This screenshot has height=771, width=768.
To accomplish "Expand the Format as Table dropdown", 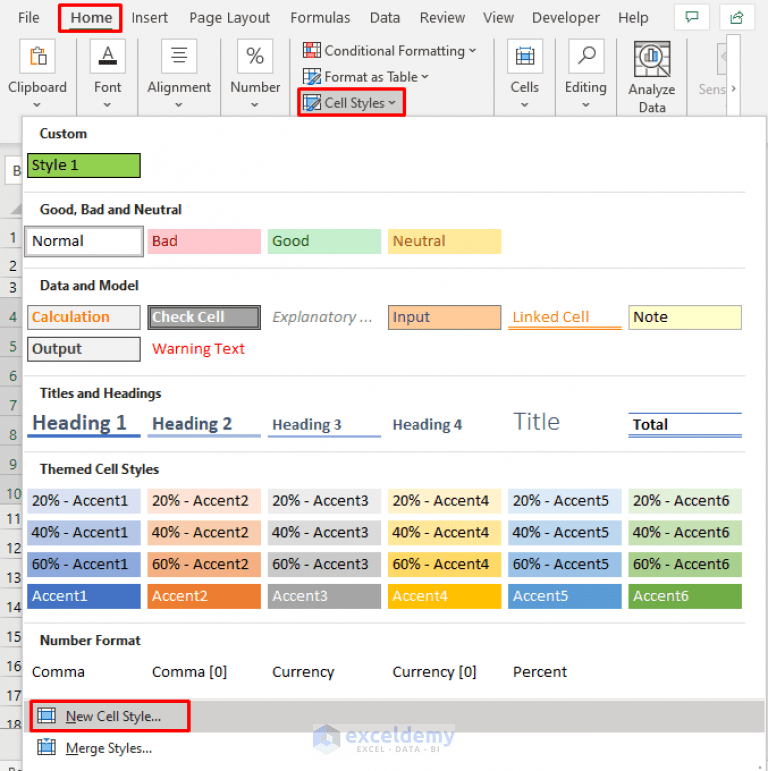I will [x=425, y=77].
